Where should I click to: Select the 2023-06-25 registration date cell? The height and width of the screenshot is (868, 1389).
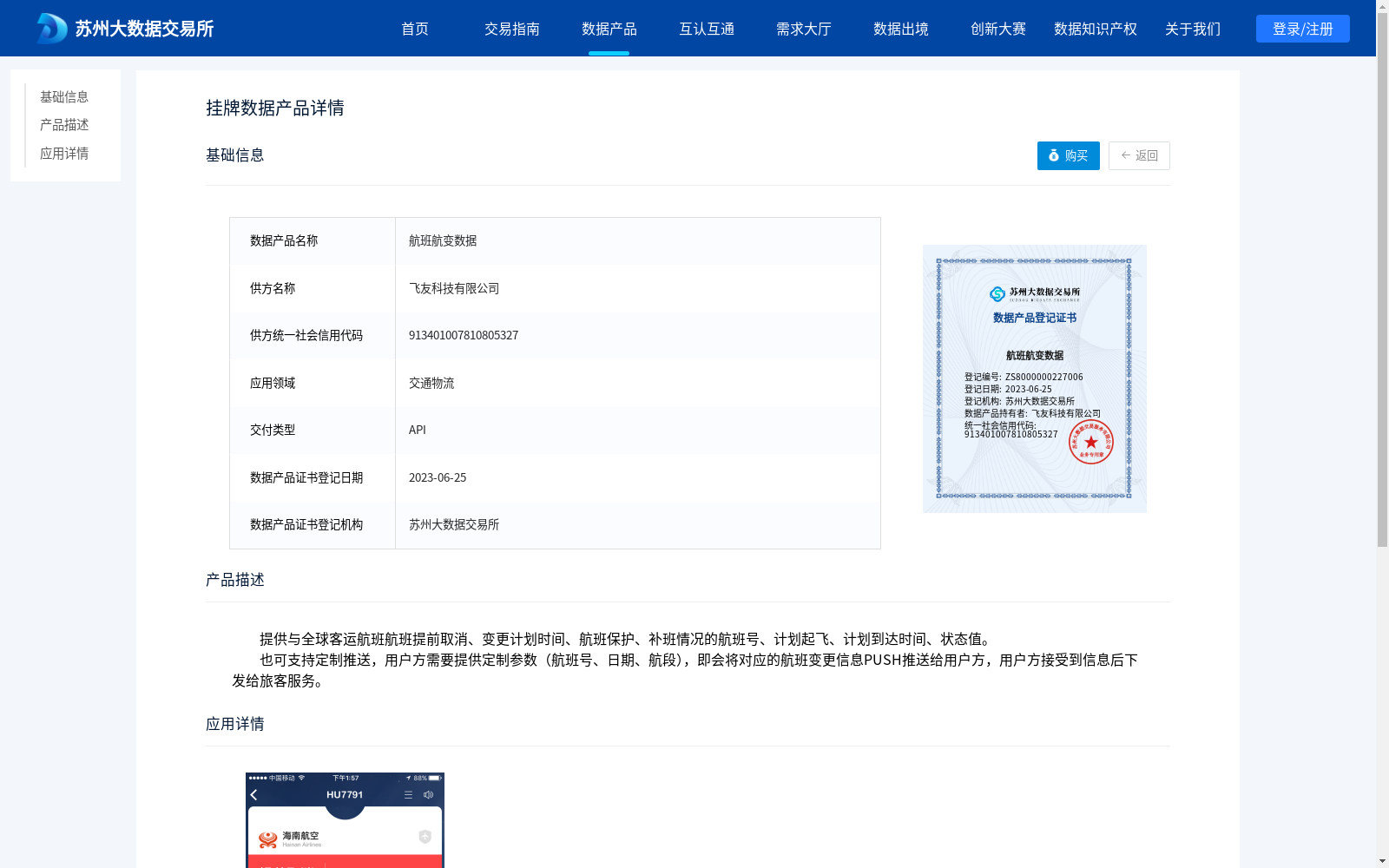[x=638, y=477]
